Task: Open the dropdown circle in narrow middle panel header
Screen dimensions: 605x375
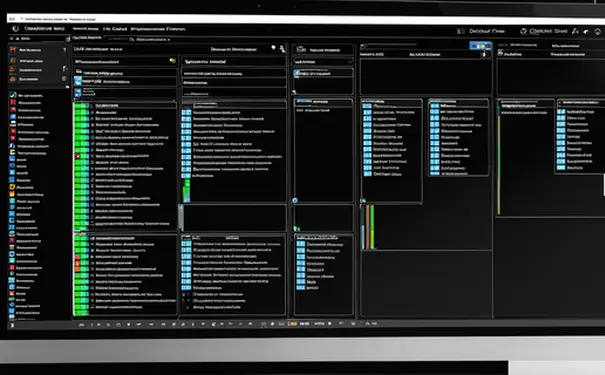Action: (350, 62)
